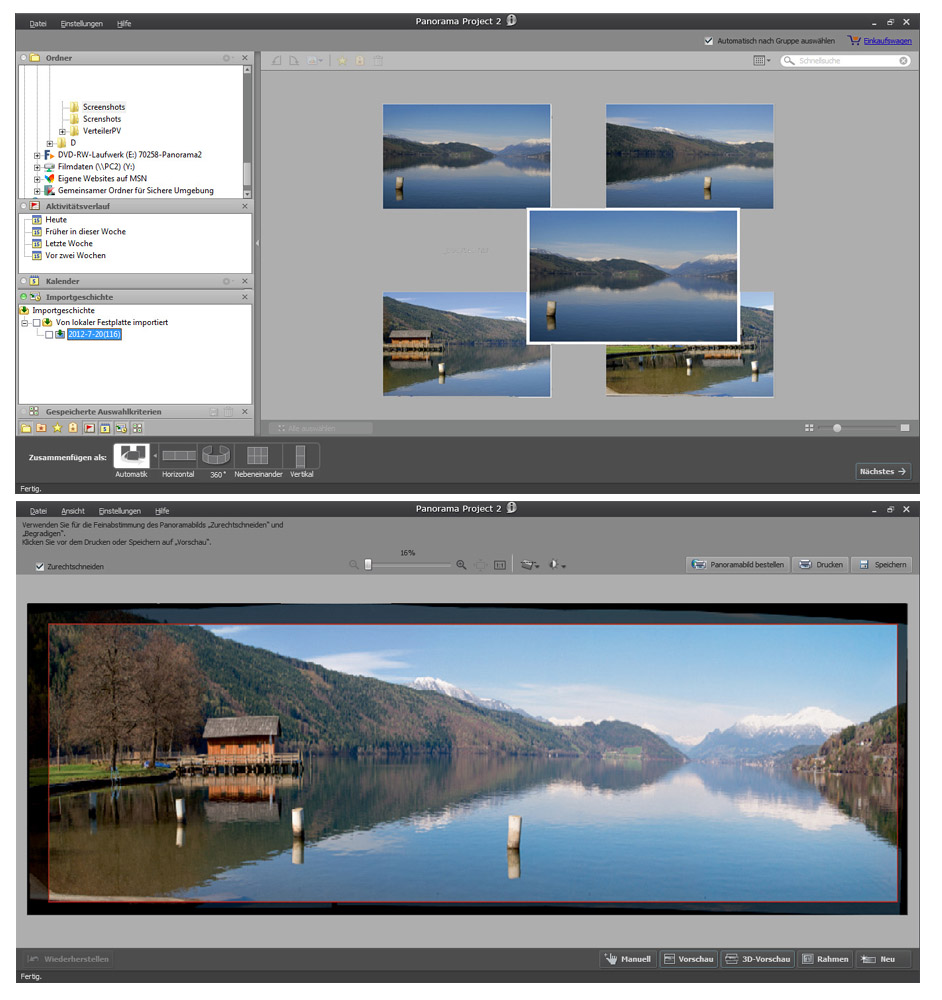The image size is (942, 1000).
Task: Click the lock filter icon in bottom panel strip
Action: (x=73, y=428)
